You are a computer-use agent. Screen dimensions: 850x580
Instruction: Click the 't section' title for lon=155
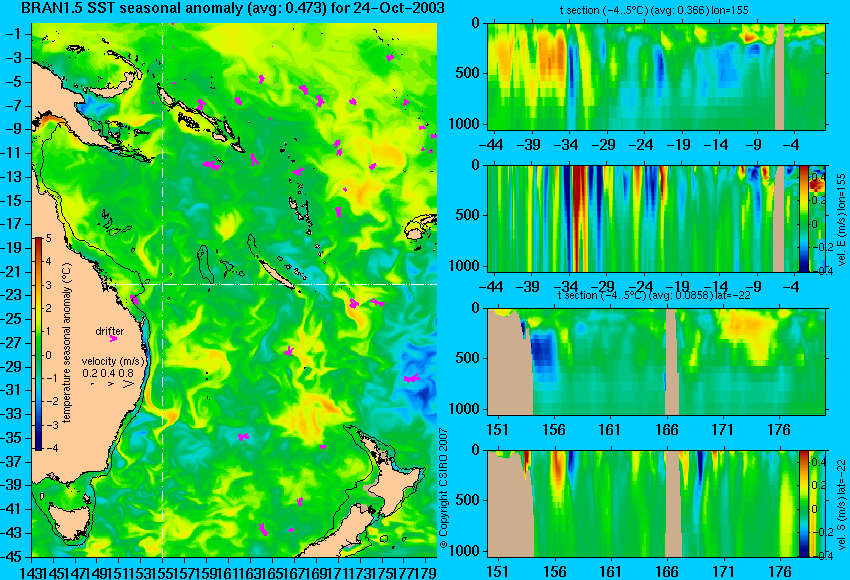coord(654,10)
